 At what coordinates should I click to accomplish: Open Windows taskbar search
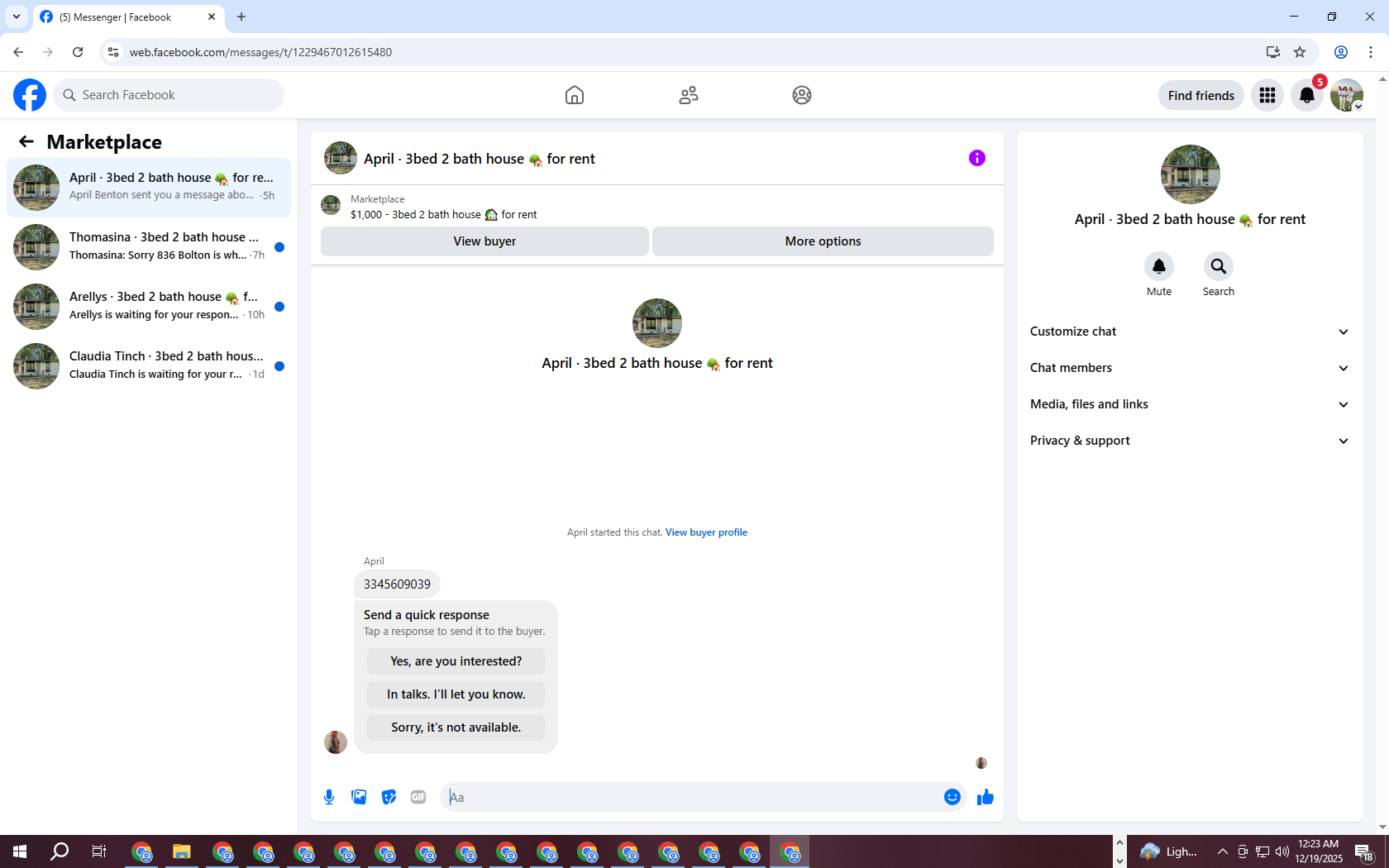(x=60, y=851)
